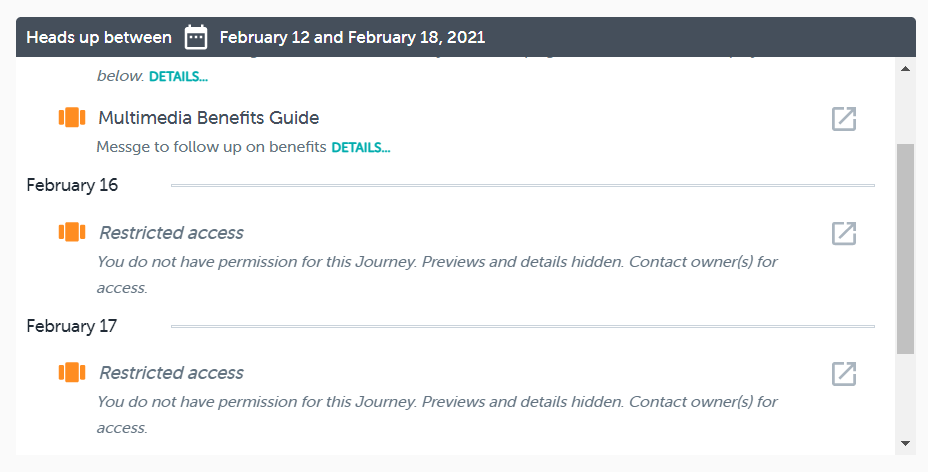928x472 pixels.
Task: Open DETAILS for the benefits follow-up message
Action: click(x=360, y=147)
